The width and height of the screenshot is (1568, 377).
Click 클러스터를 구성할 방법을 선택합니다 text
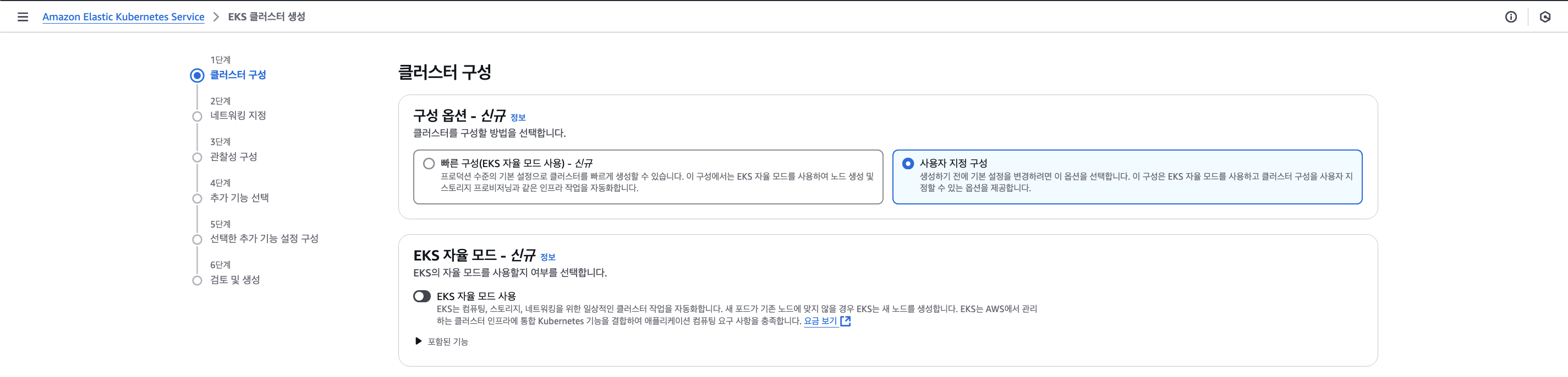tap(490, 133)
